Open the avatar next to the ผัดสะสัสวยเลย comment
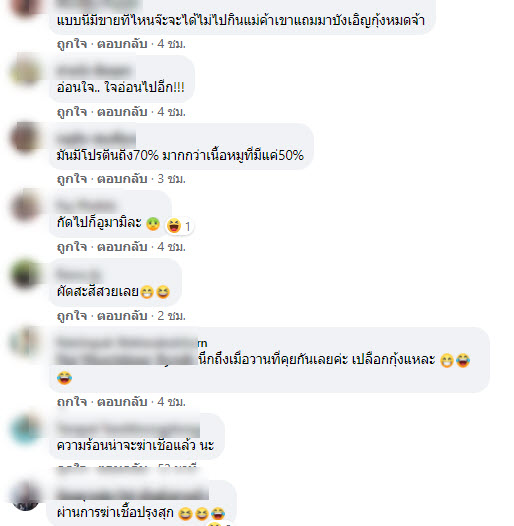The image size is (514, 526). coord(25,274)
